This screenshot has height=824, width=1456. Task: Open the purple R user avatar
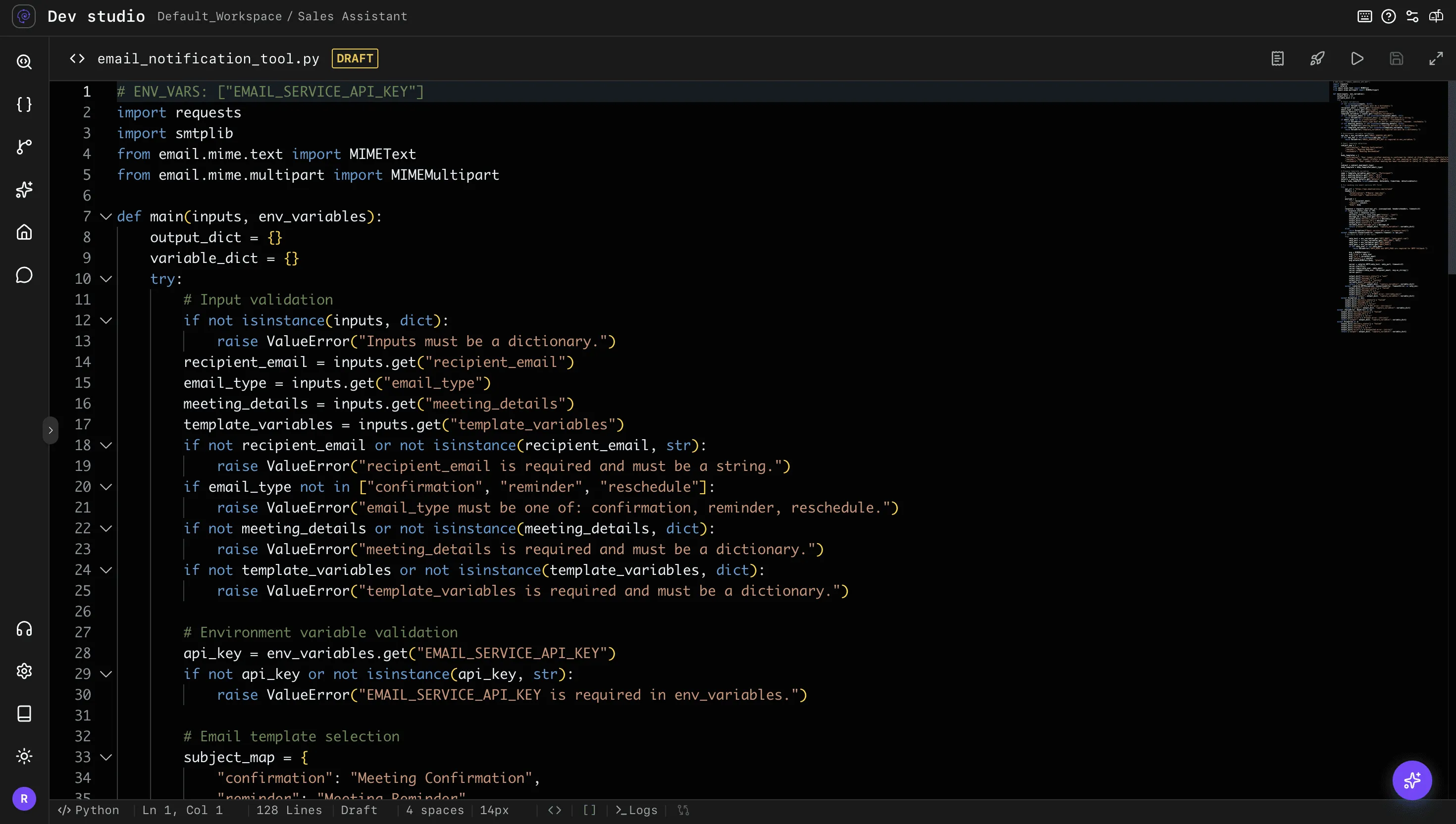click(x=24, y=799)
